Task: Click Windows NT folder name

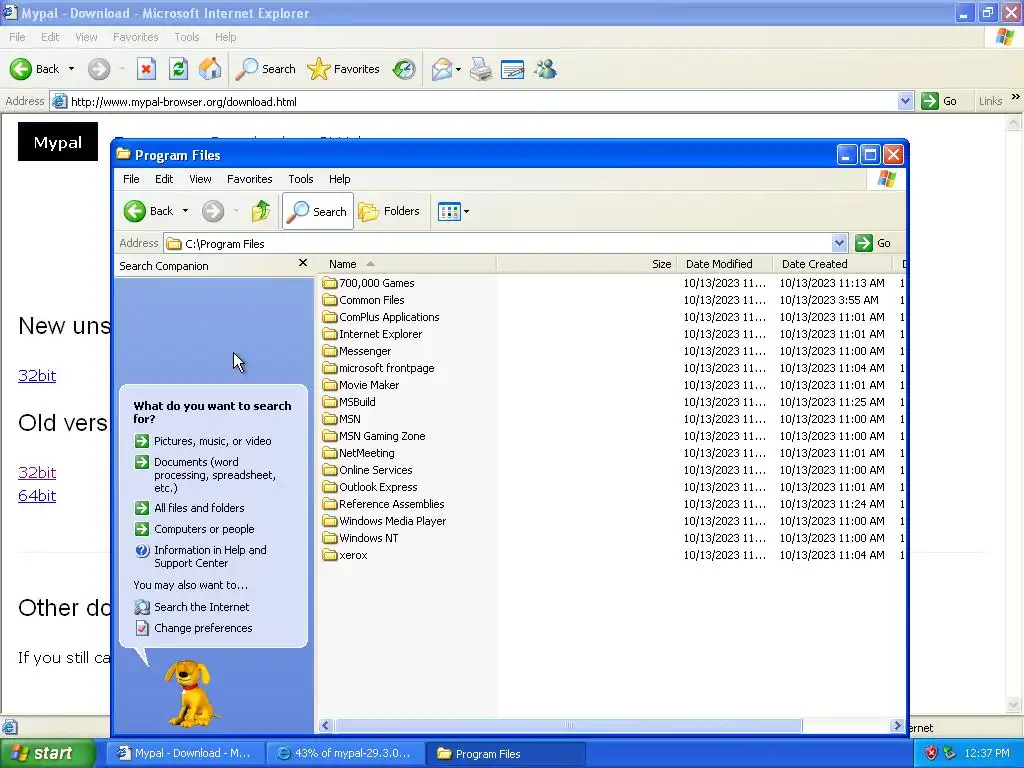Action: click(368, 537)
